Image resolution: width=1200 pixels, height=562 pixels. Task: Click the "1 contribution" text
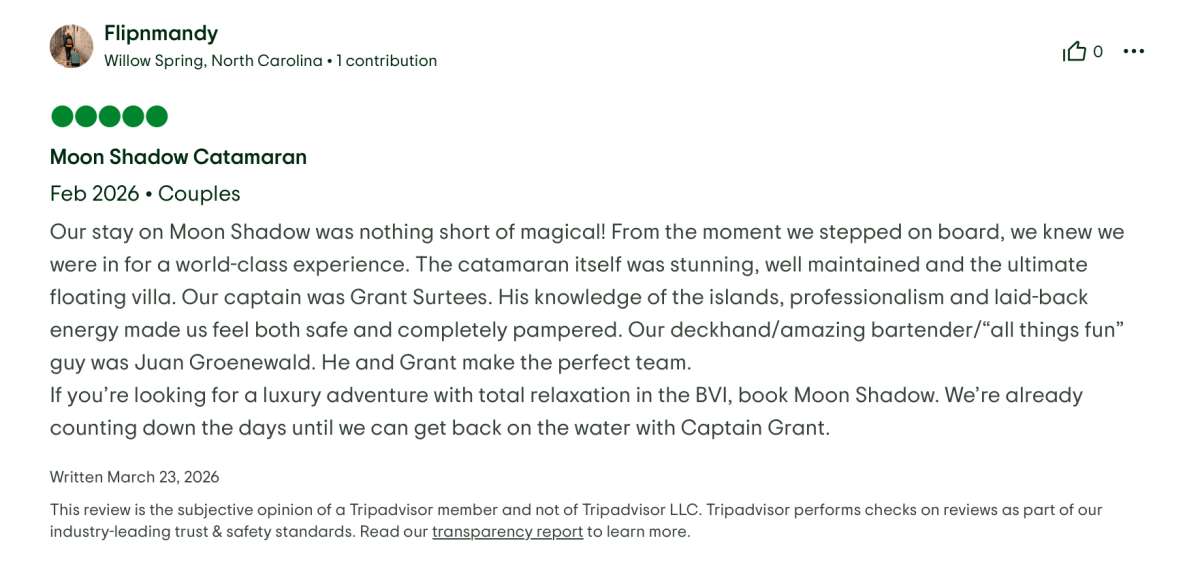click(386, 61)
